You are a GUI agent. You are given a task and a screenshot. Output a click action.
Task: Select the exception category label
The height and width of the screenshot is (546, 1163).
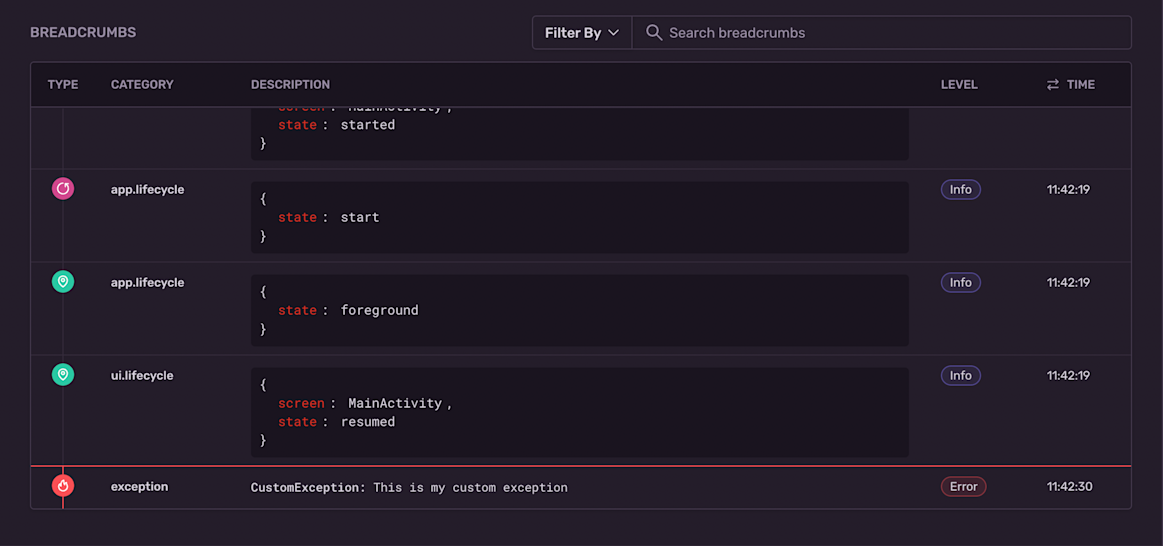click(x=139, y=487)
